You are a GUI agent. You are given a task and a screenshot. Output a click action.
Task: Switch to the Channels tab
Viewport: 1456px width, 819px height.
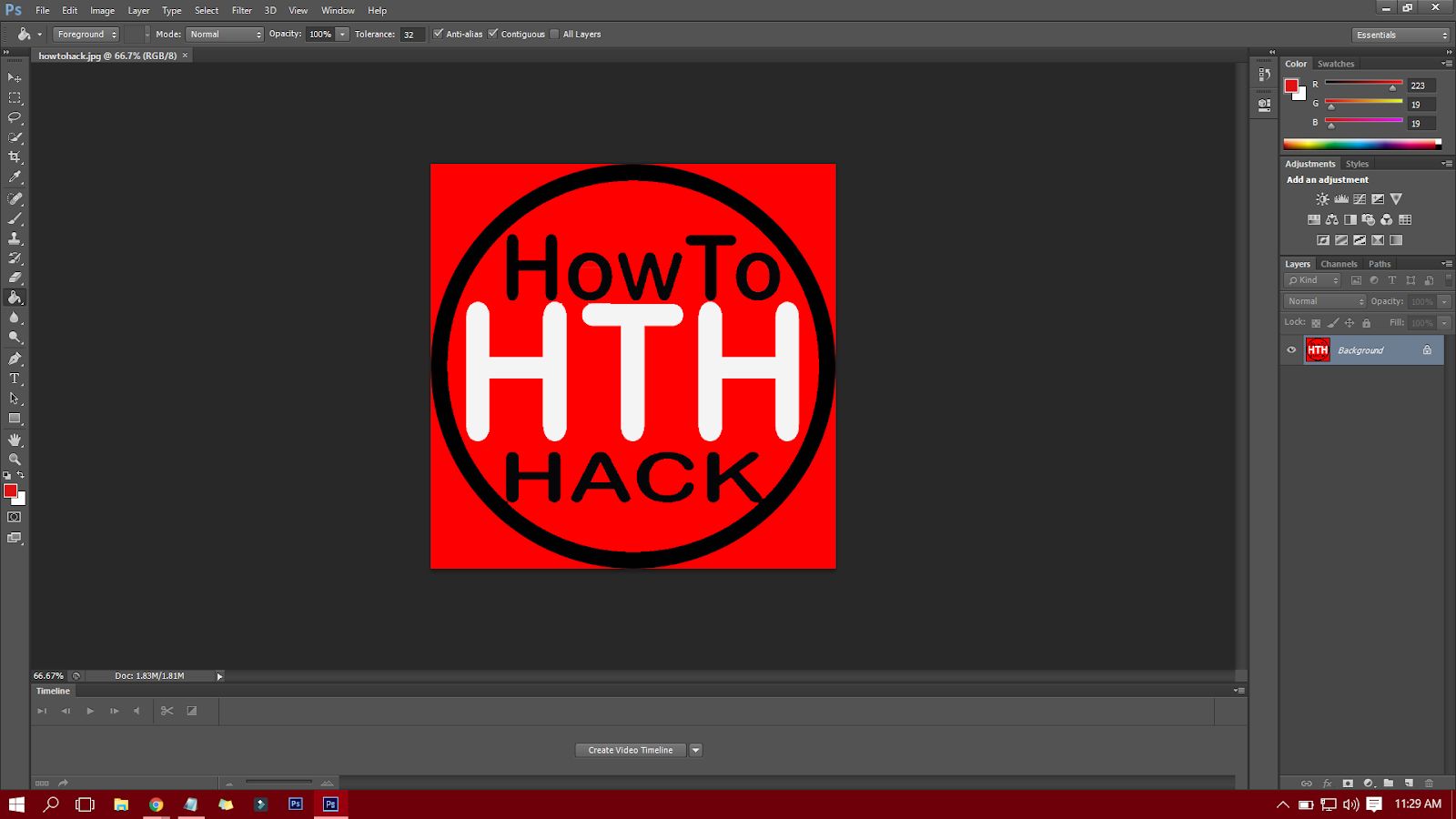1339,264
